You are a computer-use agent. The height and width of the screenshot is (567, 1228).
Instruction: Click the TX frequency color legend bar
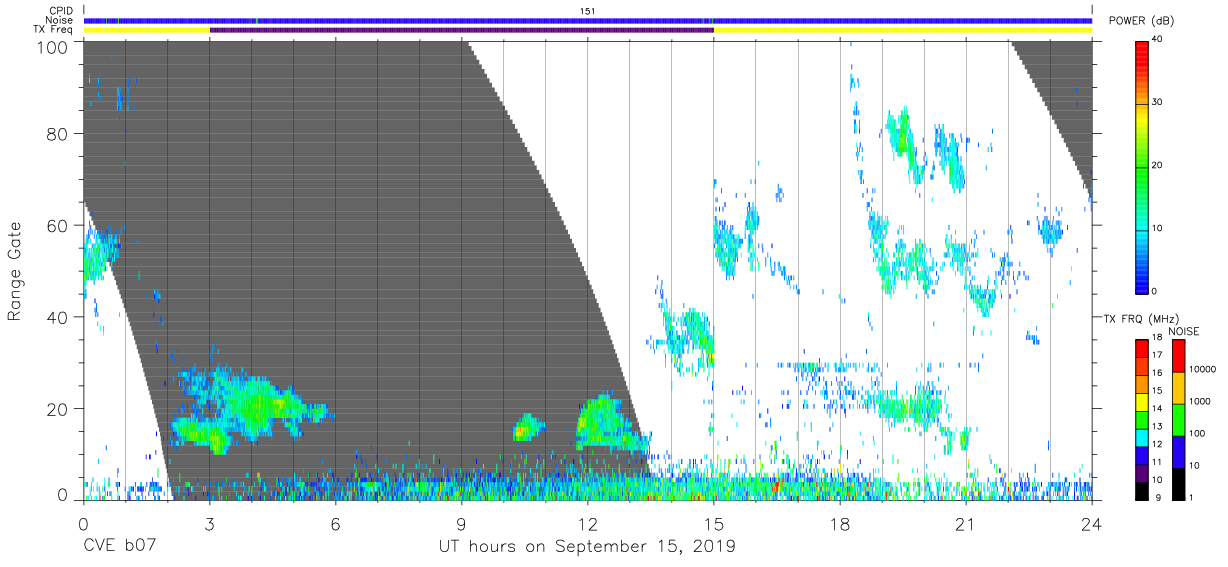(1143, 418)
